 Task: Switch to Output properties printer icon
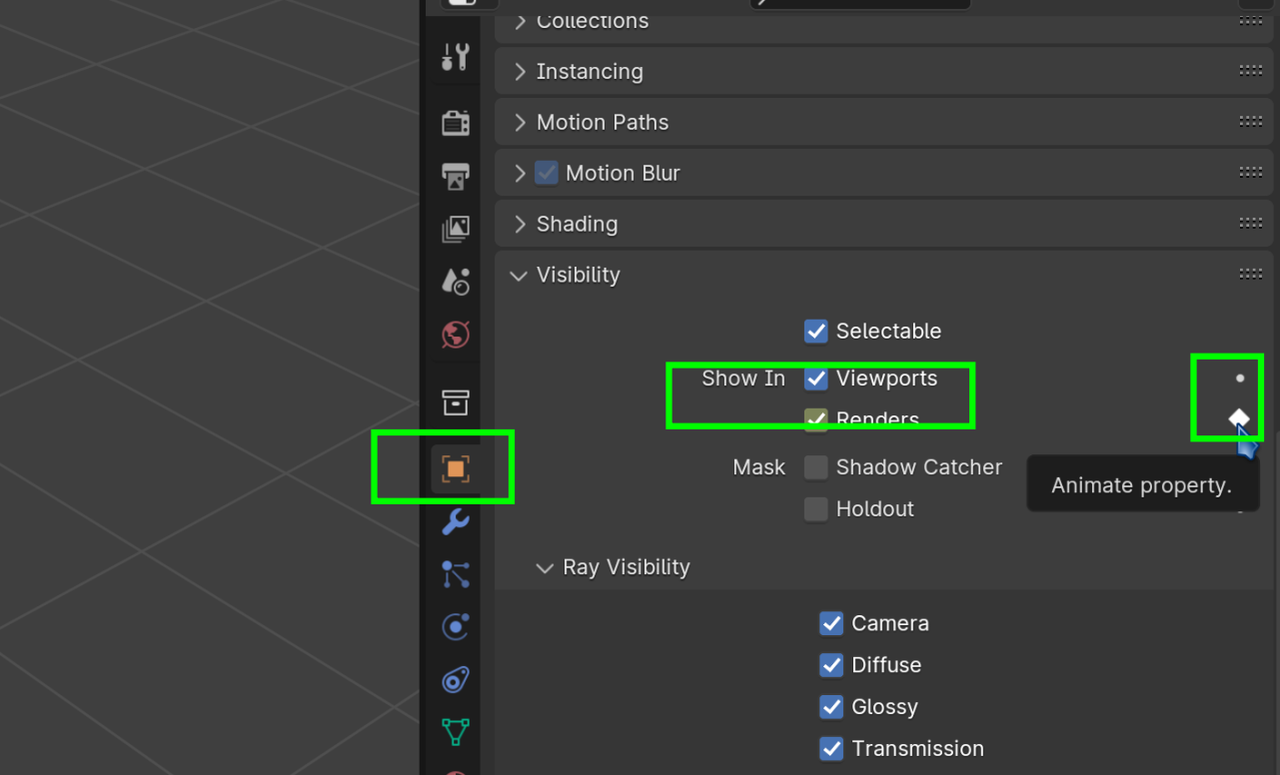click(456, 176)
